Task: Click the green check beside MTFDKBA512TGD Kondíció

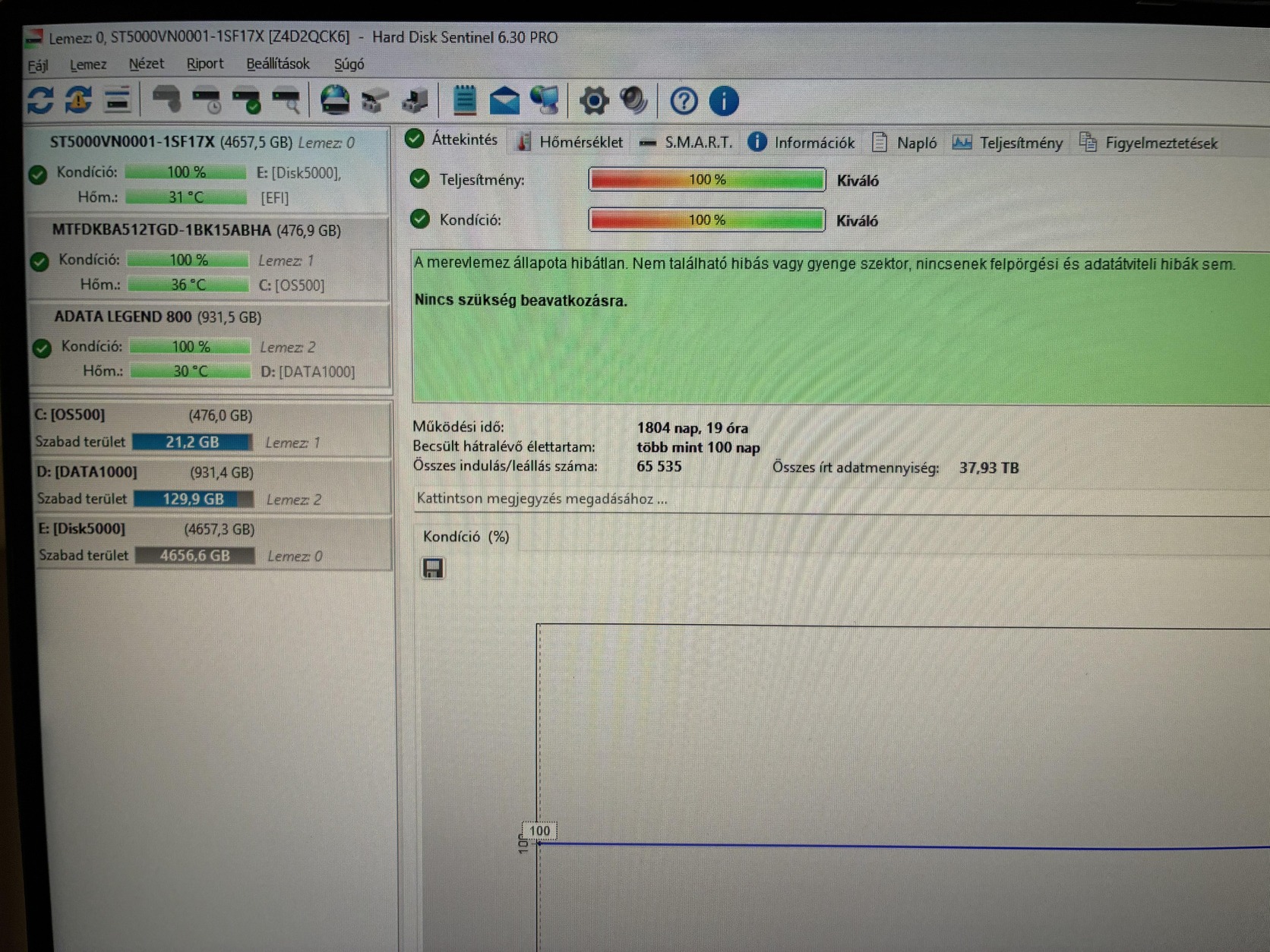Action: coord(39,262)
